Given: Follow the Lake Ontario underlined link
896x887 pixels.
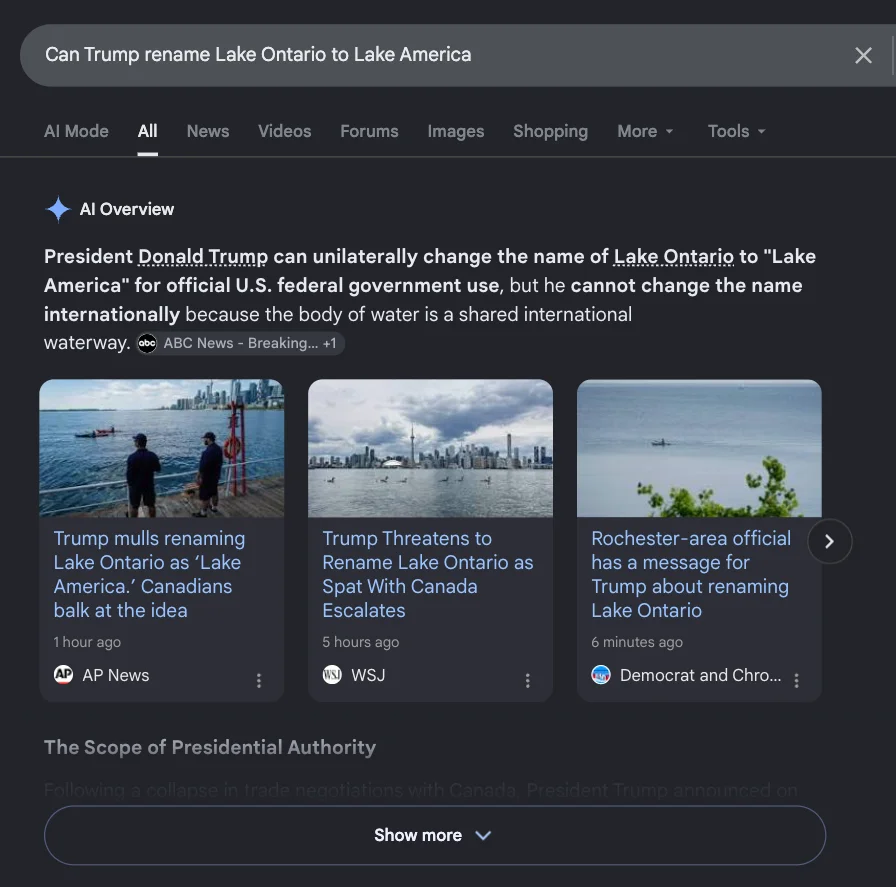Looking at the screenshot, I should click(673, 257).
